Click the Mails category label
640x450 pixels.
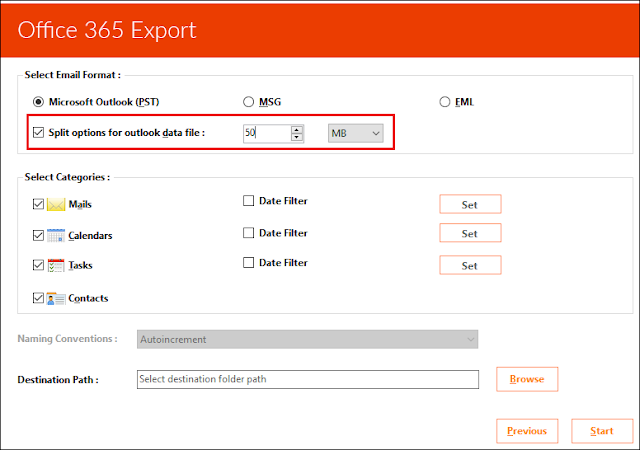click(80, 204)
